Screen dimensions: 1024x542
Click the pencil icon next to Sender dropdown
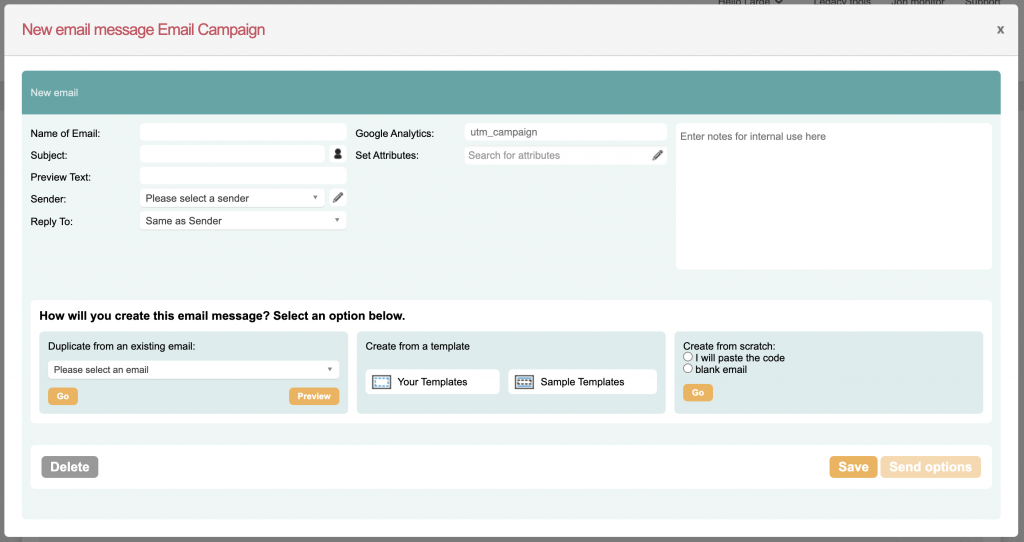pos(338,198)
